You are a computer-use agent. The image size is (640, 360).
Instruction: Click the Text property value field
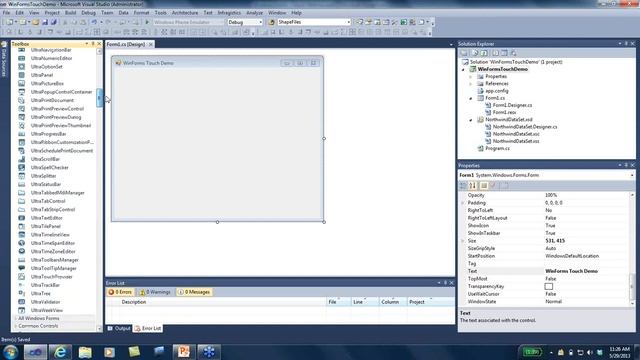coord(586,271)
